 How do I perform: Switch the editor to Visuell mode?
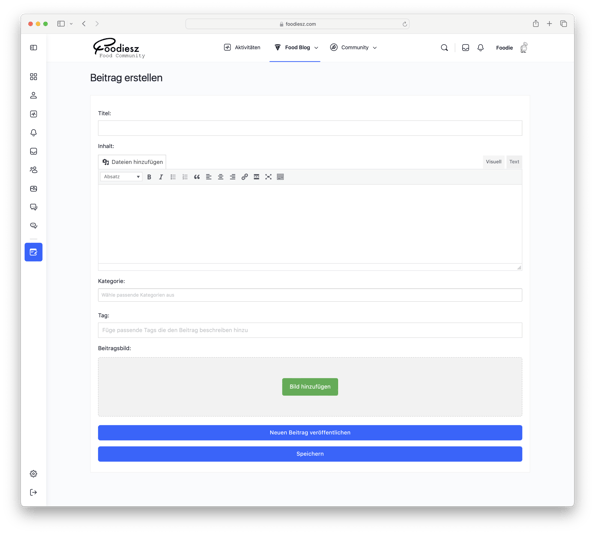493,162
